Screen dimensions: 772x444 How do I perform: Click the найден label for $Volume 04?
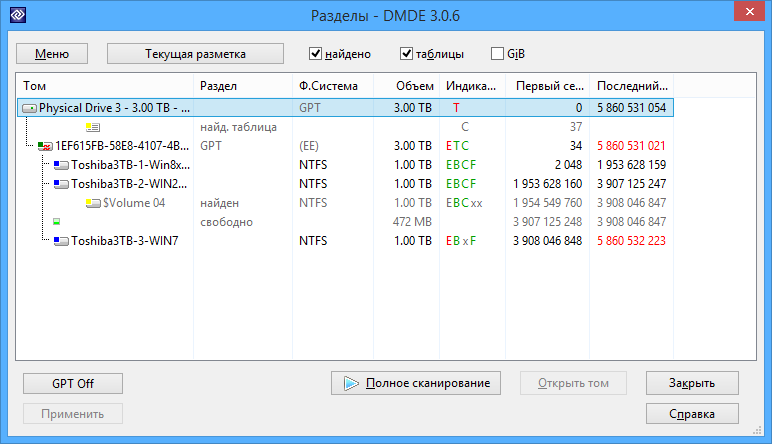(x=220, y=203)
